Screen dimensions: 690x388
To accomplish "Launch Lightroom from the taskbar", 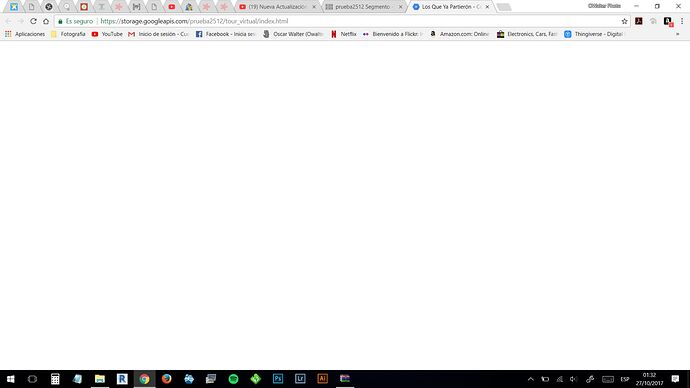I will [x=300, y=379].
